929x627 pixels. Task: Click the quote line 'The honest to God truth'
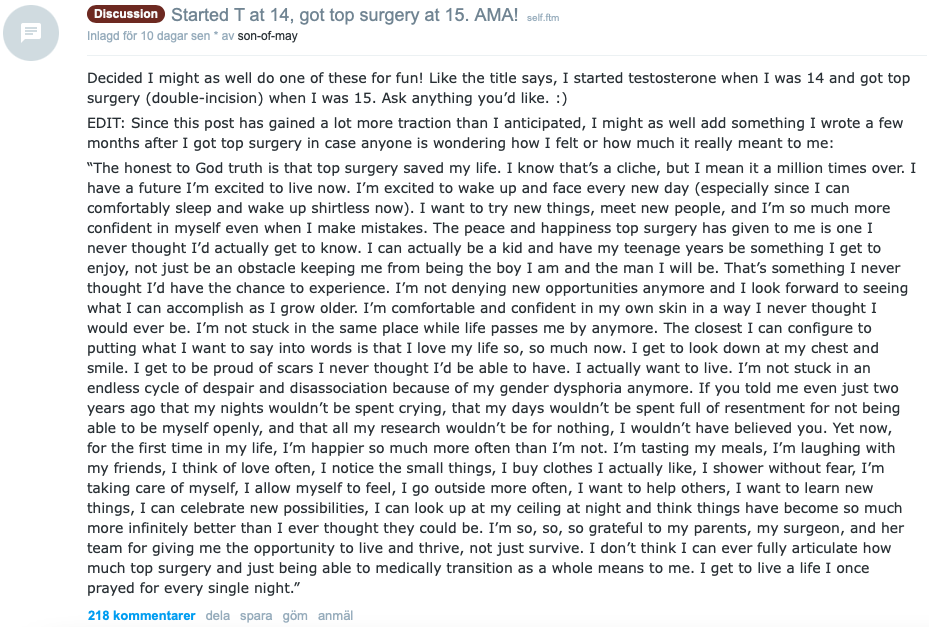coord(300,170)
